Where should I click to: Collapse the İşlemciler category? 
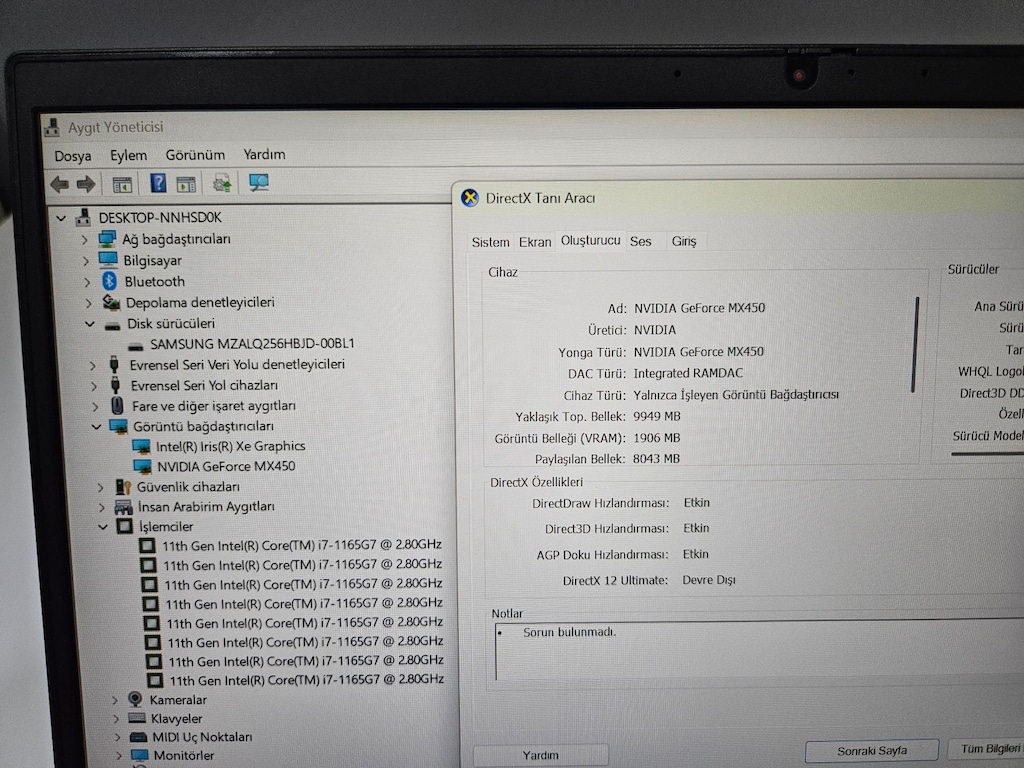pos(103,526)
